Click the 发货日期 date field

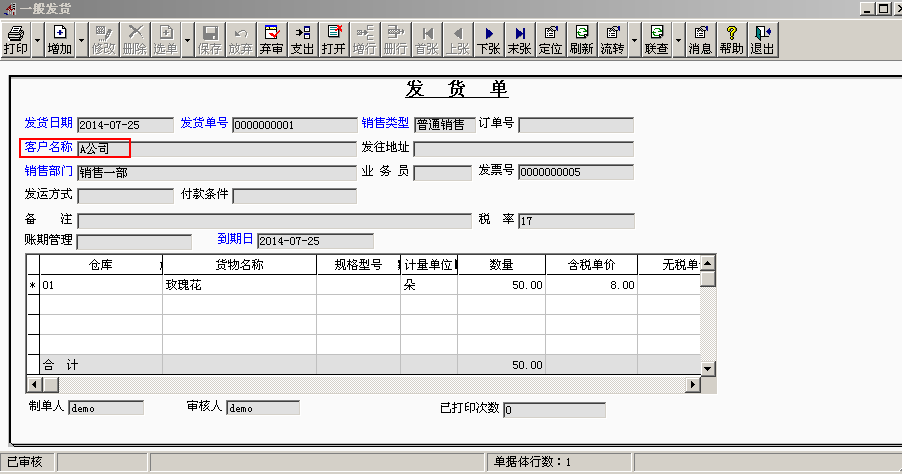coord(125,125)
